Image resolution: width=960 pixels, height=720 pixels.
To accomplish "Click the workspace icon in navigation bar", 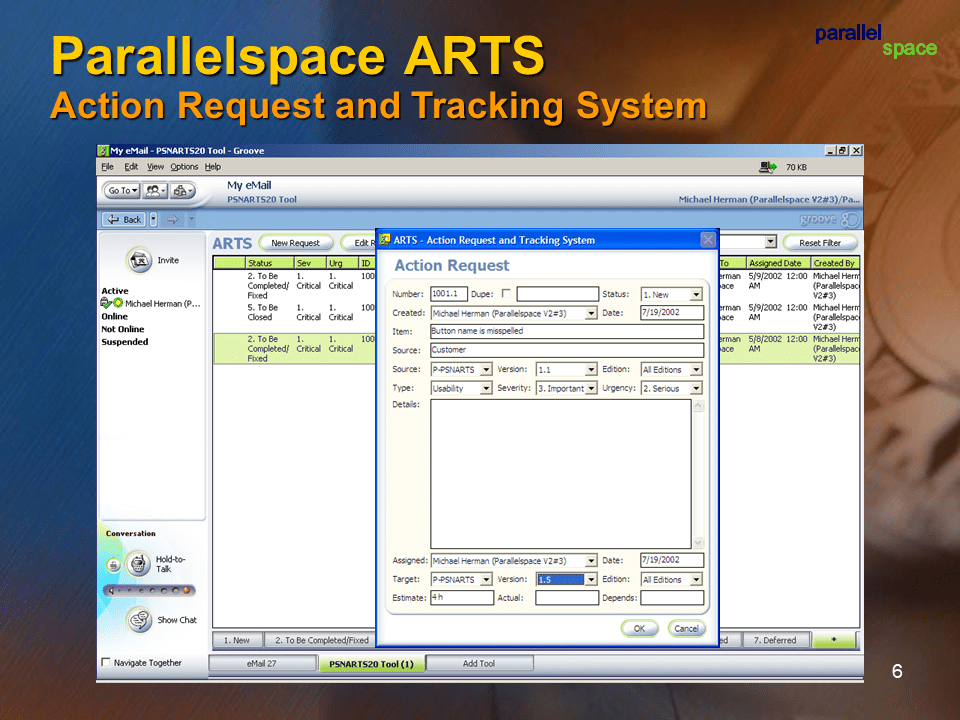I will click(182, 190).
